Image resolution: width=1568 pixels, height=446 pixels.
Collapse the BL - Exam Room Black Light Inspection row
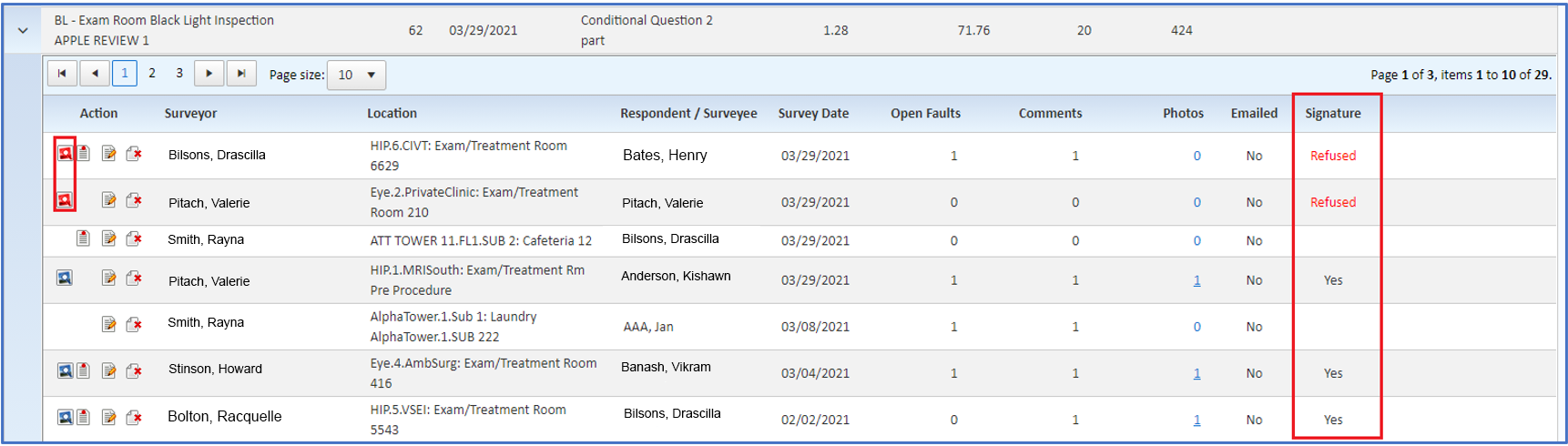point(23,30)
